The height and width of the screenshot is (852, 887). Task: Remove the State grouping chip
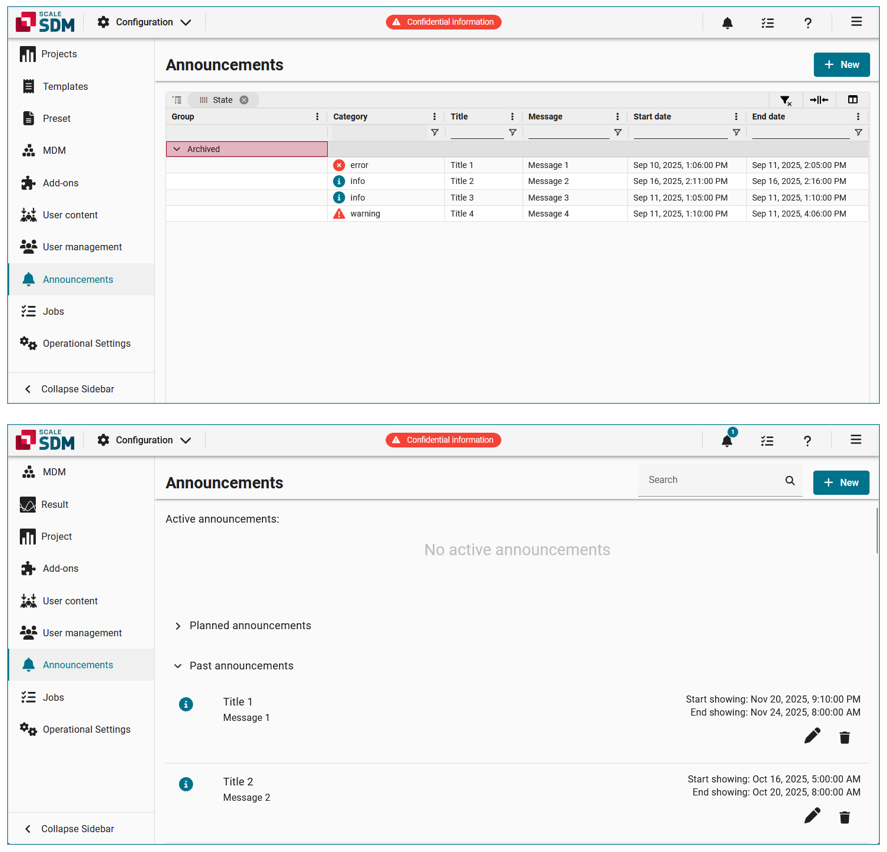[x=244, y=100]
